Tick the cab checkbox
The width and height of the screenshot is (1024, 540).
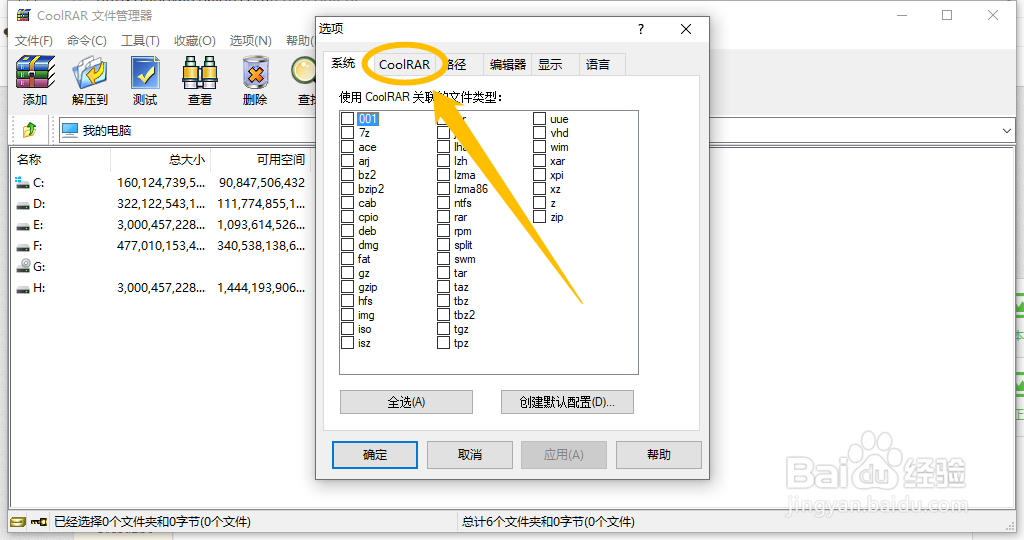point(347,203)
